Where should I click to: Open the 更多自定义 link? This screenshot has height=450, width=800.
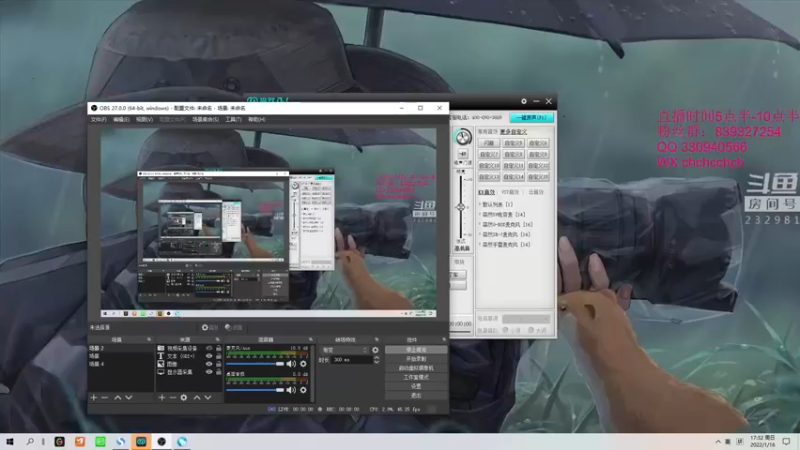(x=513, y=132)
